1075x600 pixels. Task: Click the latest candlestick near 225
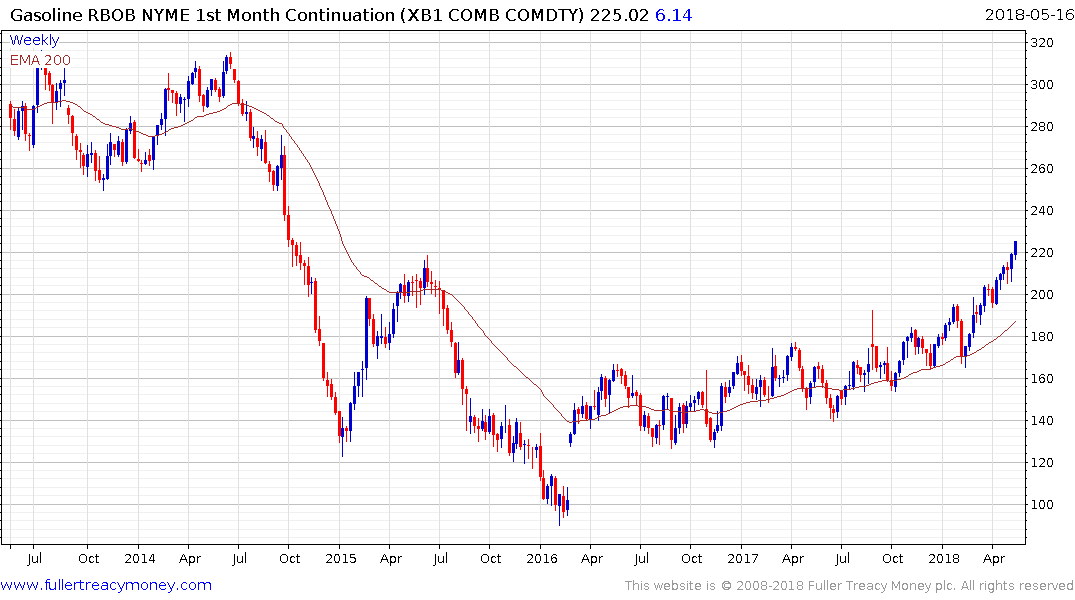pos(1015,249)
